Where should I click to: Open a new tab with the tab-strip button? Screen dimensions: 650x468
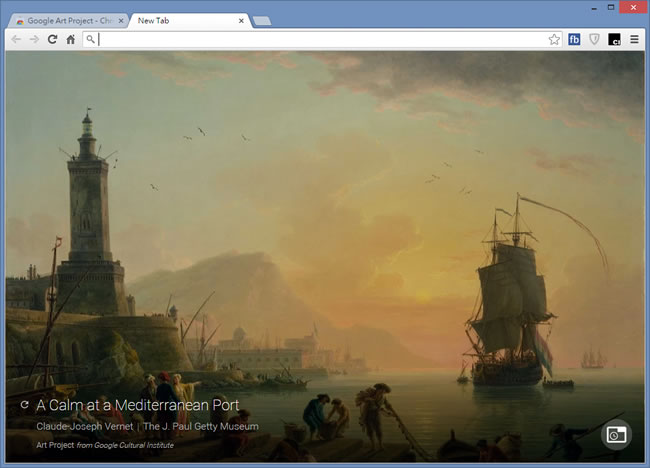click(x=262, y=21)
